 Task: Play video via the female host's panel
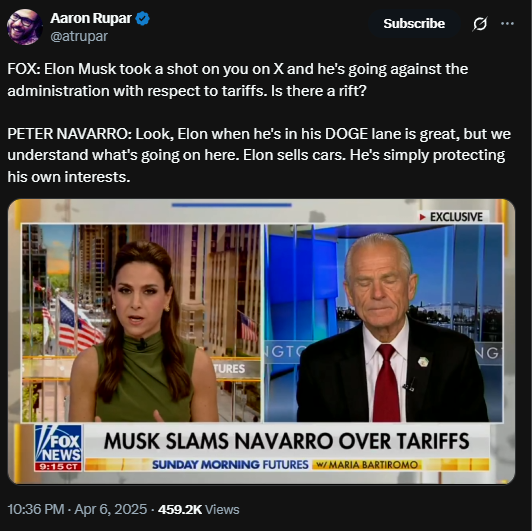pos(141,323)
